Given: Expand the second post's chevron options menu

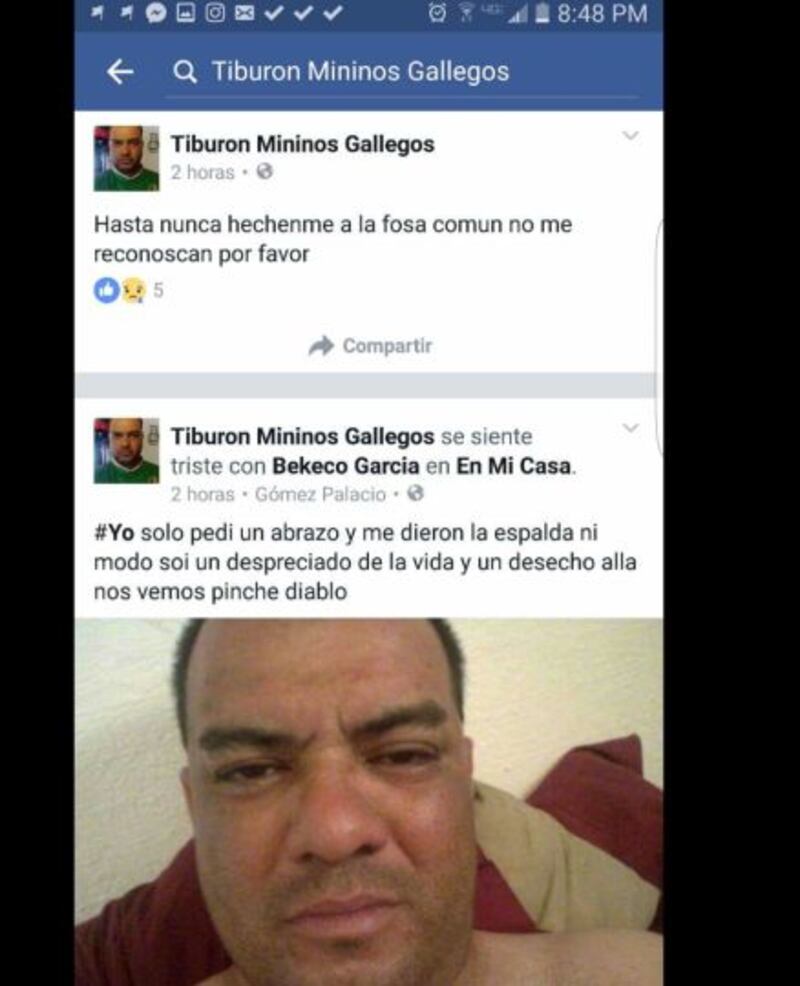Looking at the screenshot, I should tap(630, 428).
